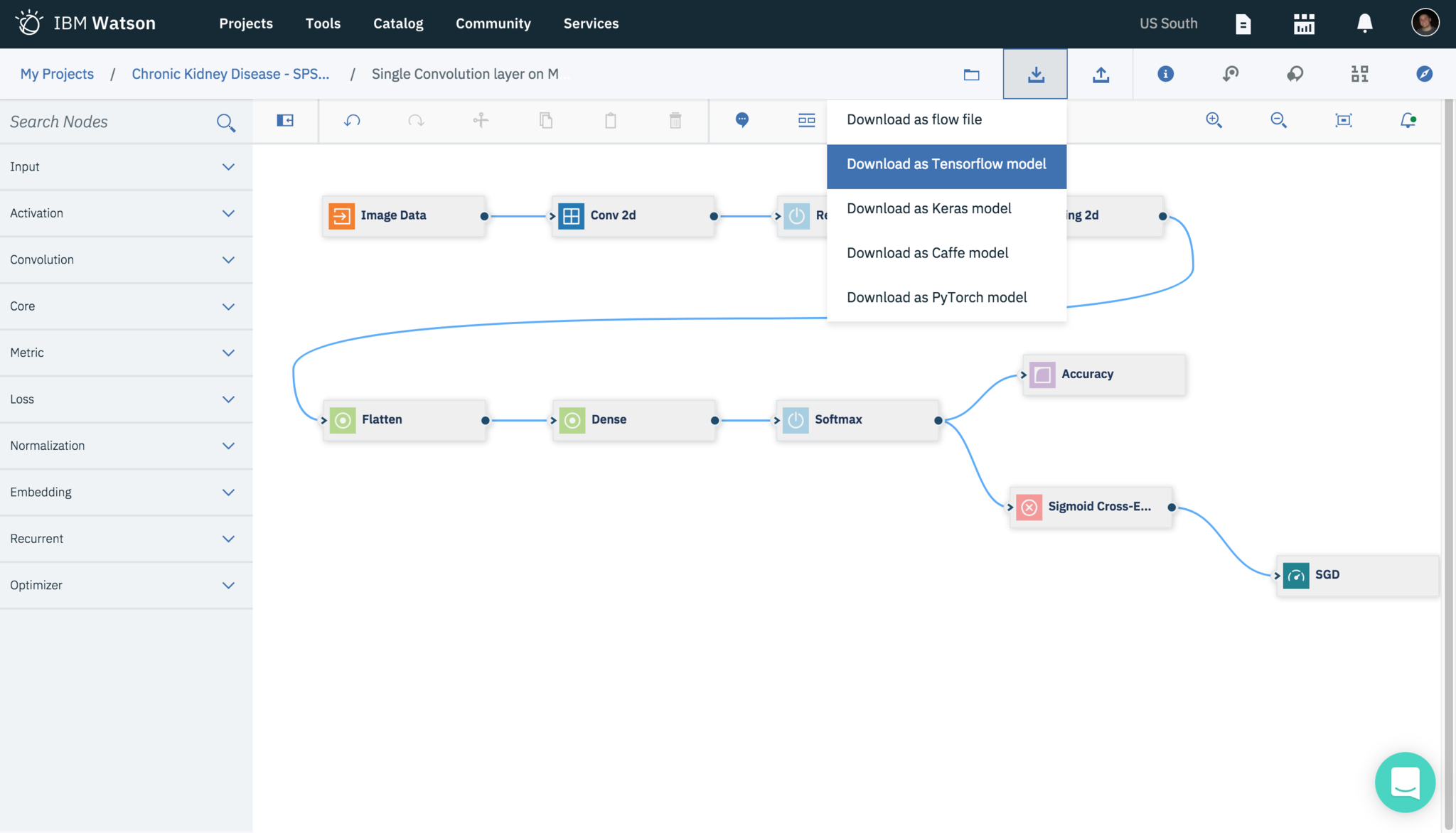Image resolution: width=1456 pixels, height=833 pixels.
Task: Select the Undo icon in the toolbar
Action: coord(351,121)
